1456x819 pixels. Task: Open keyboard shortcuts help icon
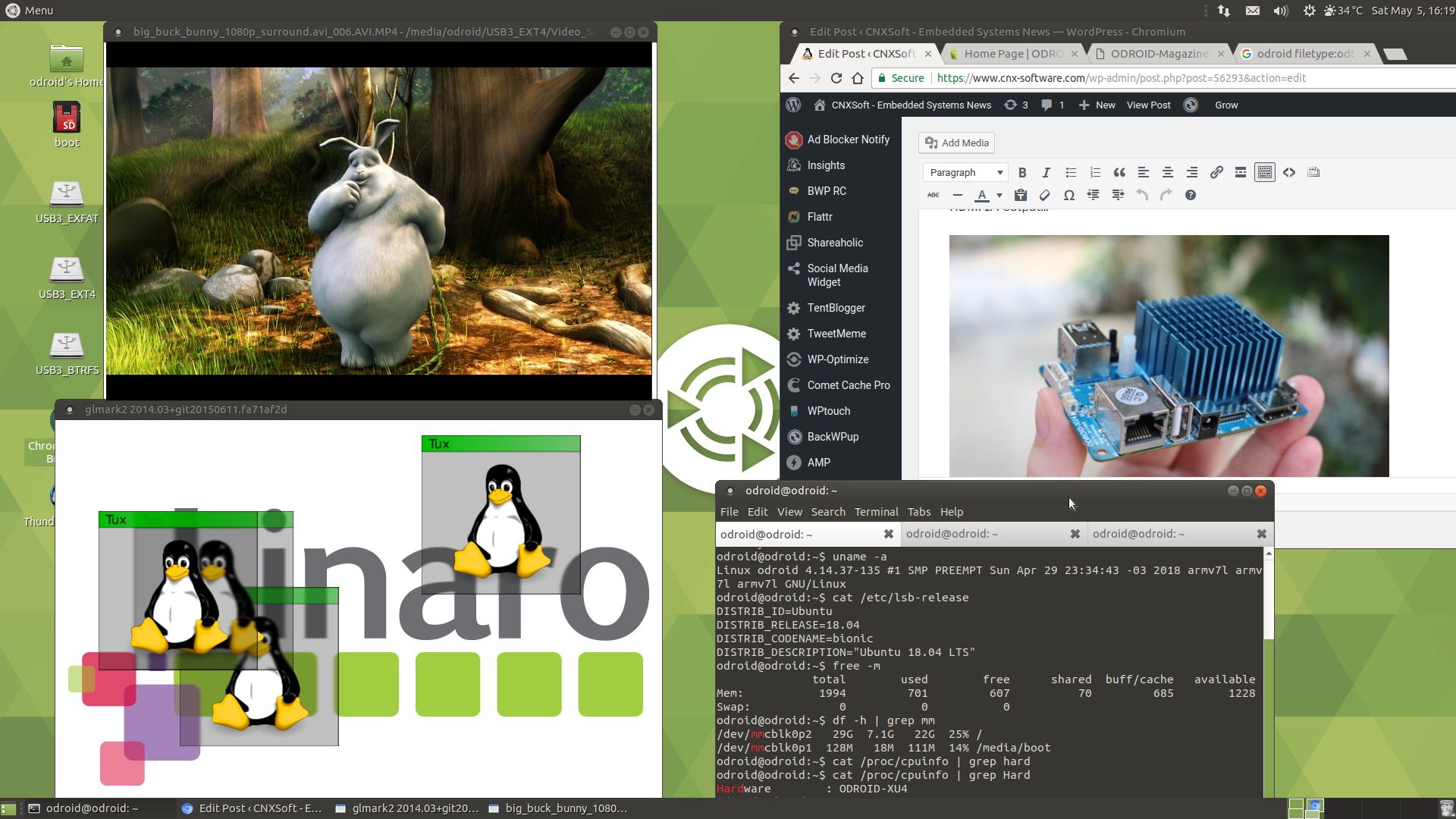[1191, 196]
